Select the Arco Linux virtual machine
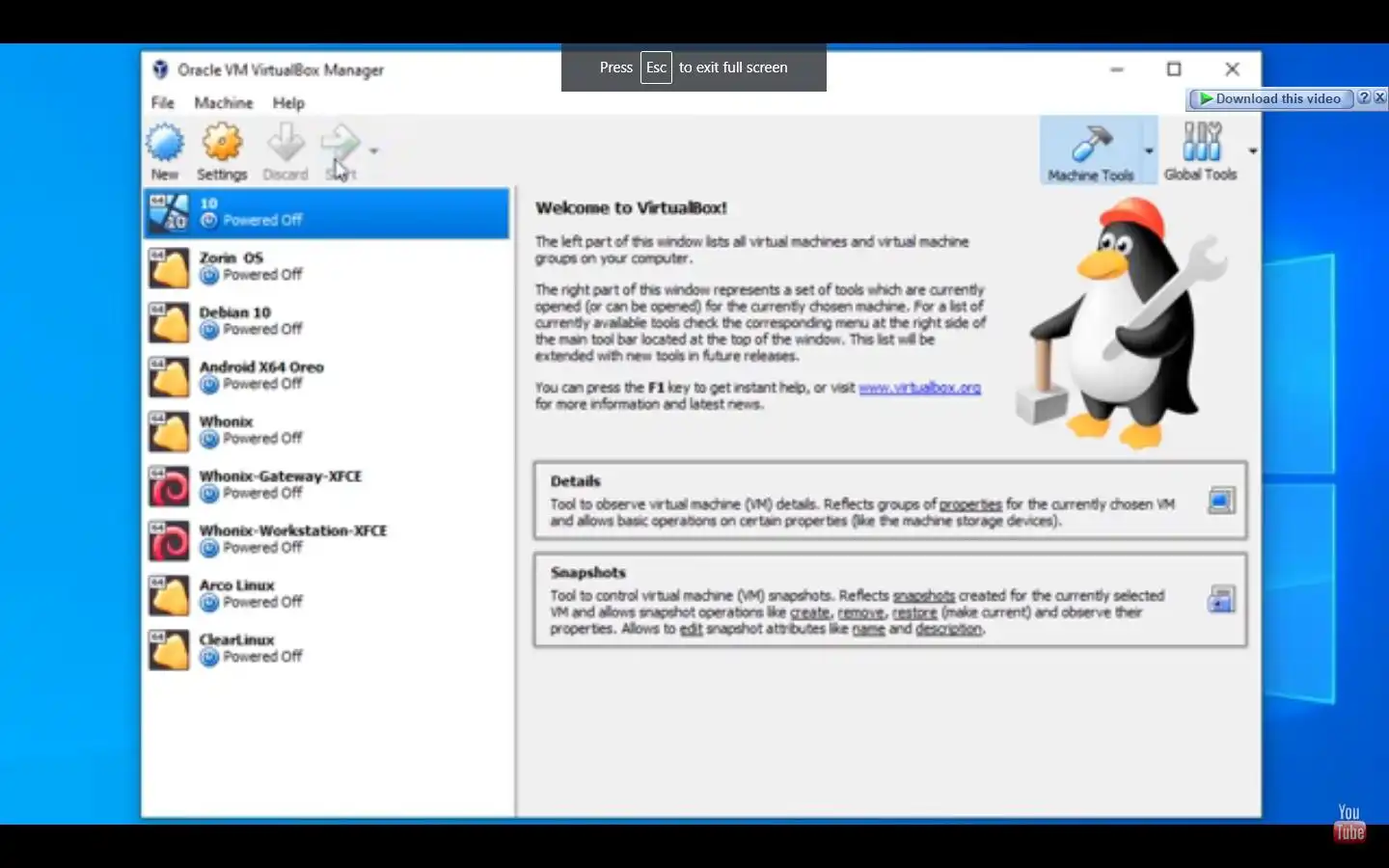Screen dimensions: 1389x868 [327, 594]
